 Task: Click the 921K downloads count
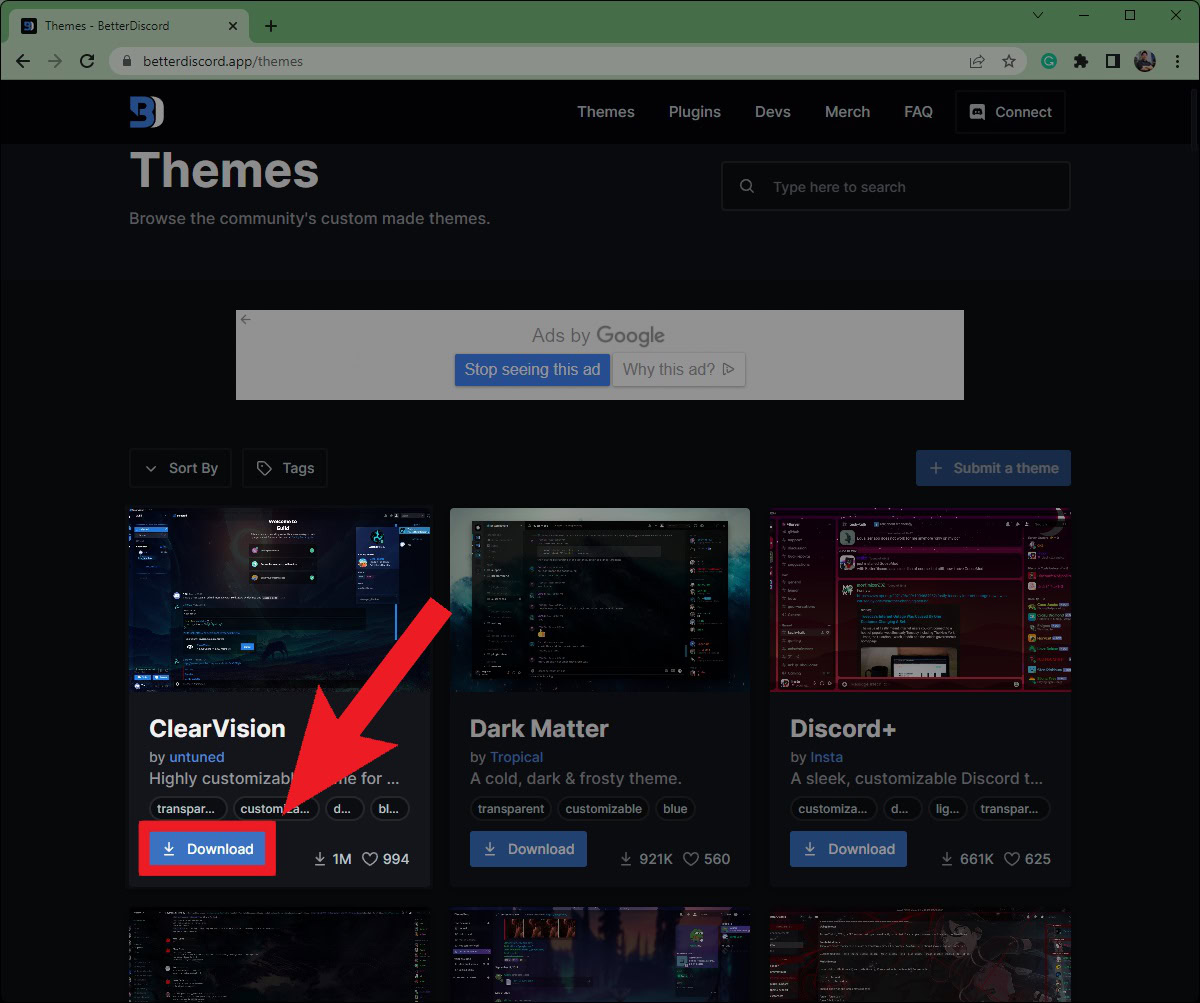click(x=646, y=858)
